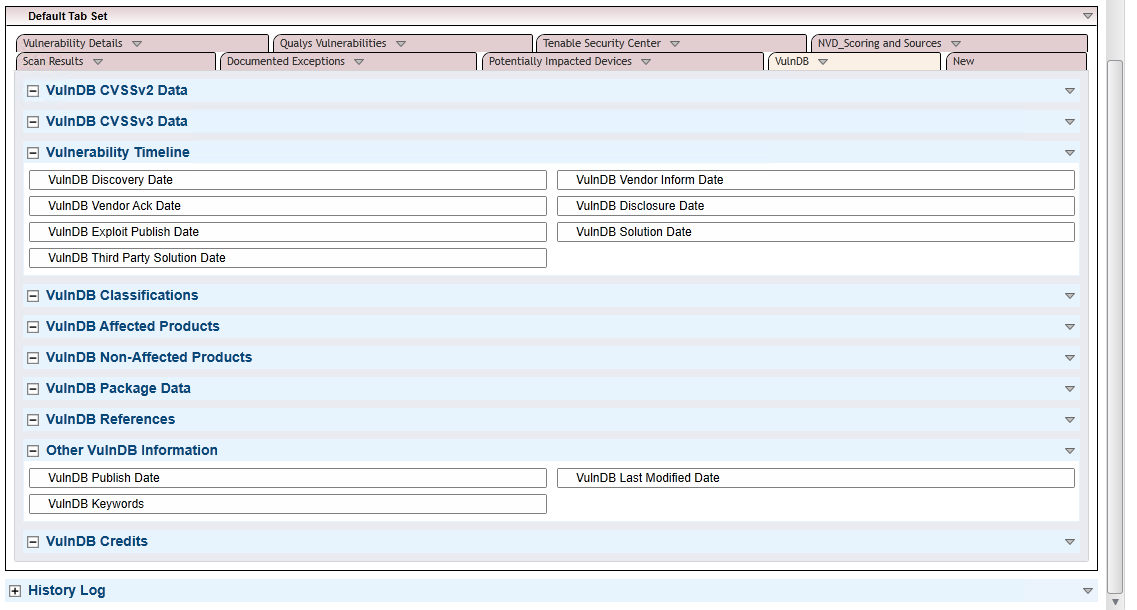Collapse the VulnDB Classifications section

click(x=33, y=296)
